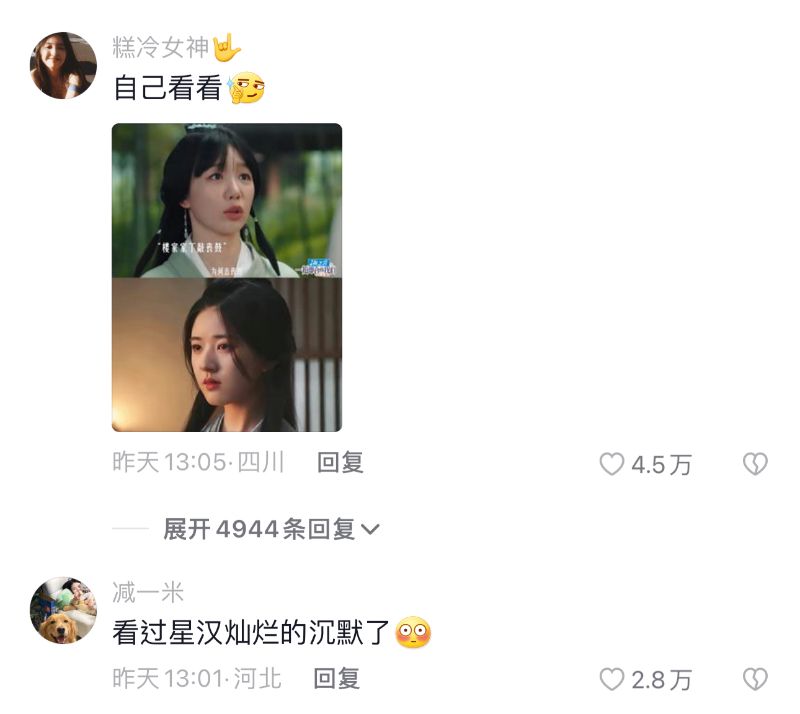Viewport: 800px width, 714px height.
Task: Tap the flushed face emoji in second comment
Action: [x=413, y=632]
